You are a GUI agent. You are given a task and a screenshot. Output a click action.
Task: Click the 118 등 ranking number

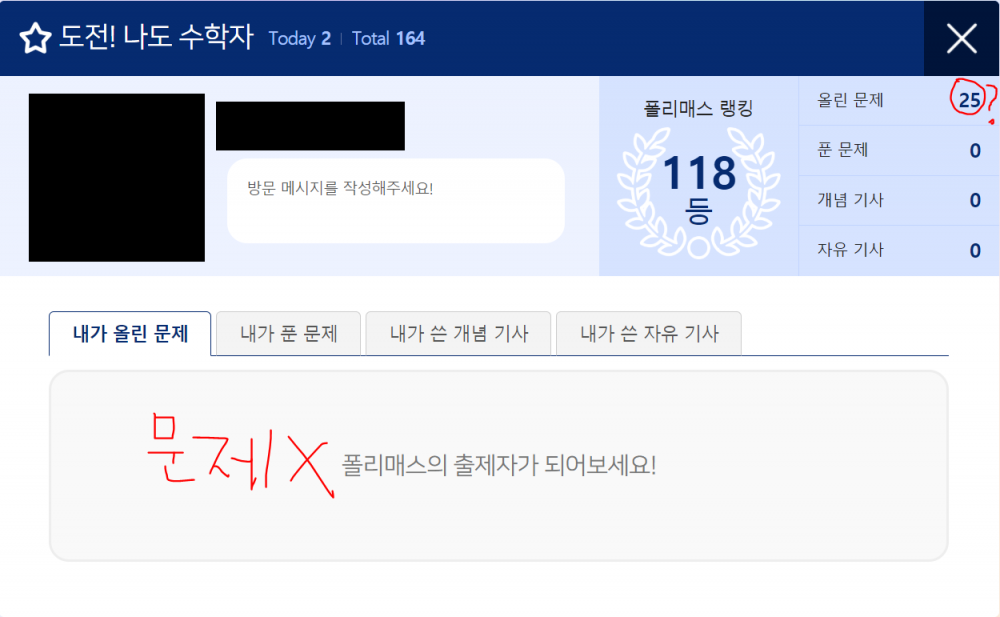point(699,188)
